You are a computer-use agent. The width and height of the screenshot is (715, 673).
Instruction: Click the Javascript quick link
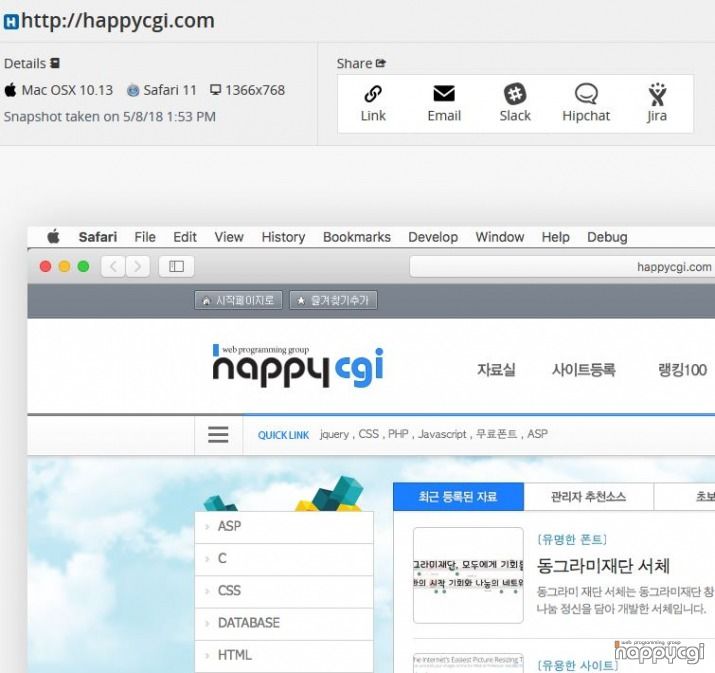442,434
